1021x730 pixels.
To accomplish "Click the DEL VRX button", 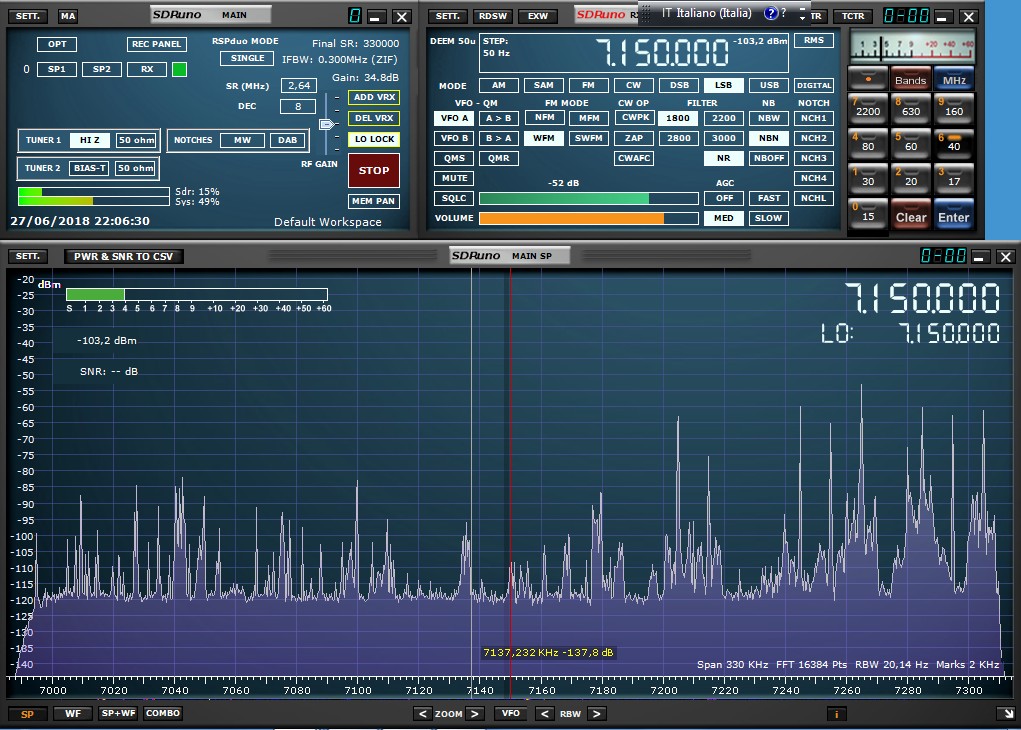I will (374, 119).
